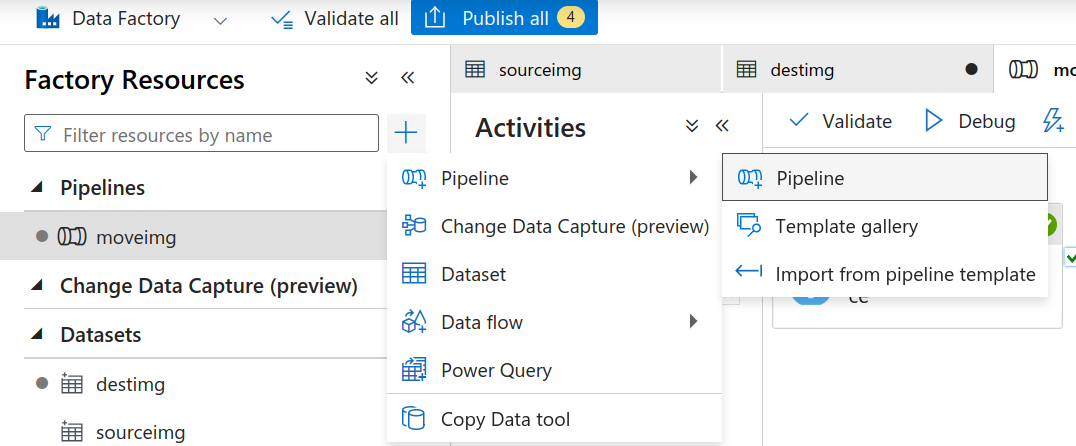Click the Publish all button
The height and width of the screenshot is (446, 1076).
(504, 18)
